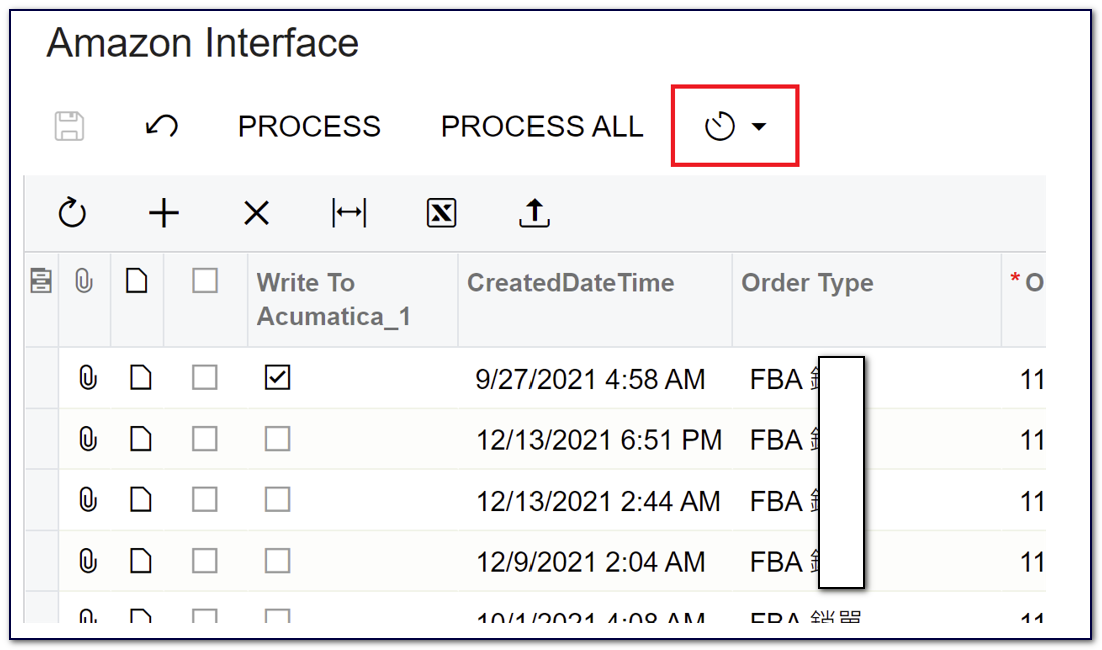Click the PROCESS ALL button
This screenshot has height=650, width=1102.
(x=542, y=126)
